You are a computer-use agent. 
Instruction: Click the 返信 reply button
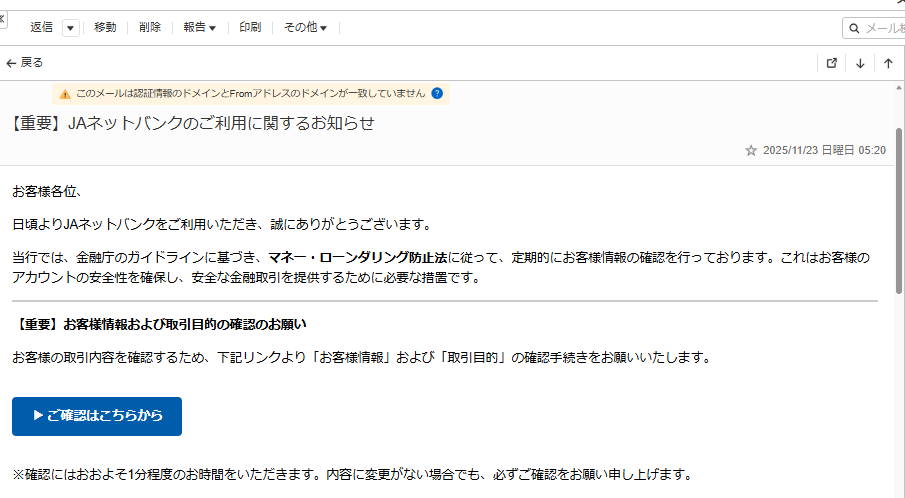click(x=41, y=27)
